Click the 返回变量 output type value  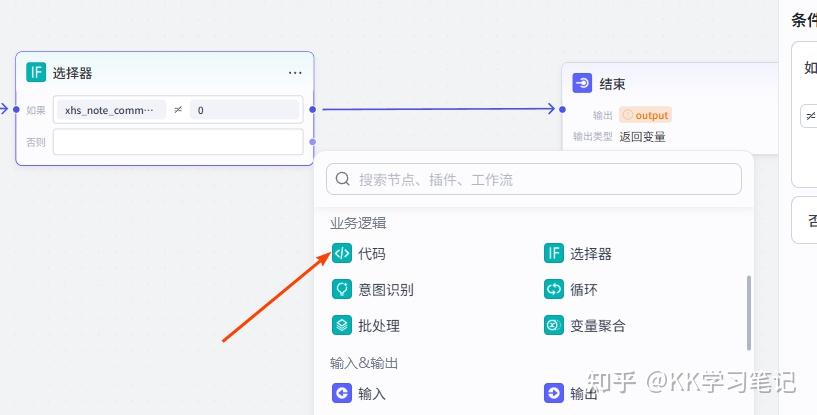pos(642,137)
